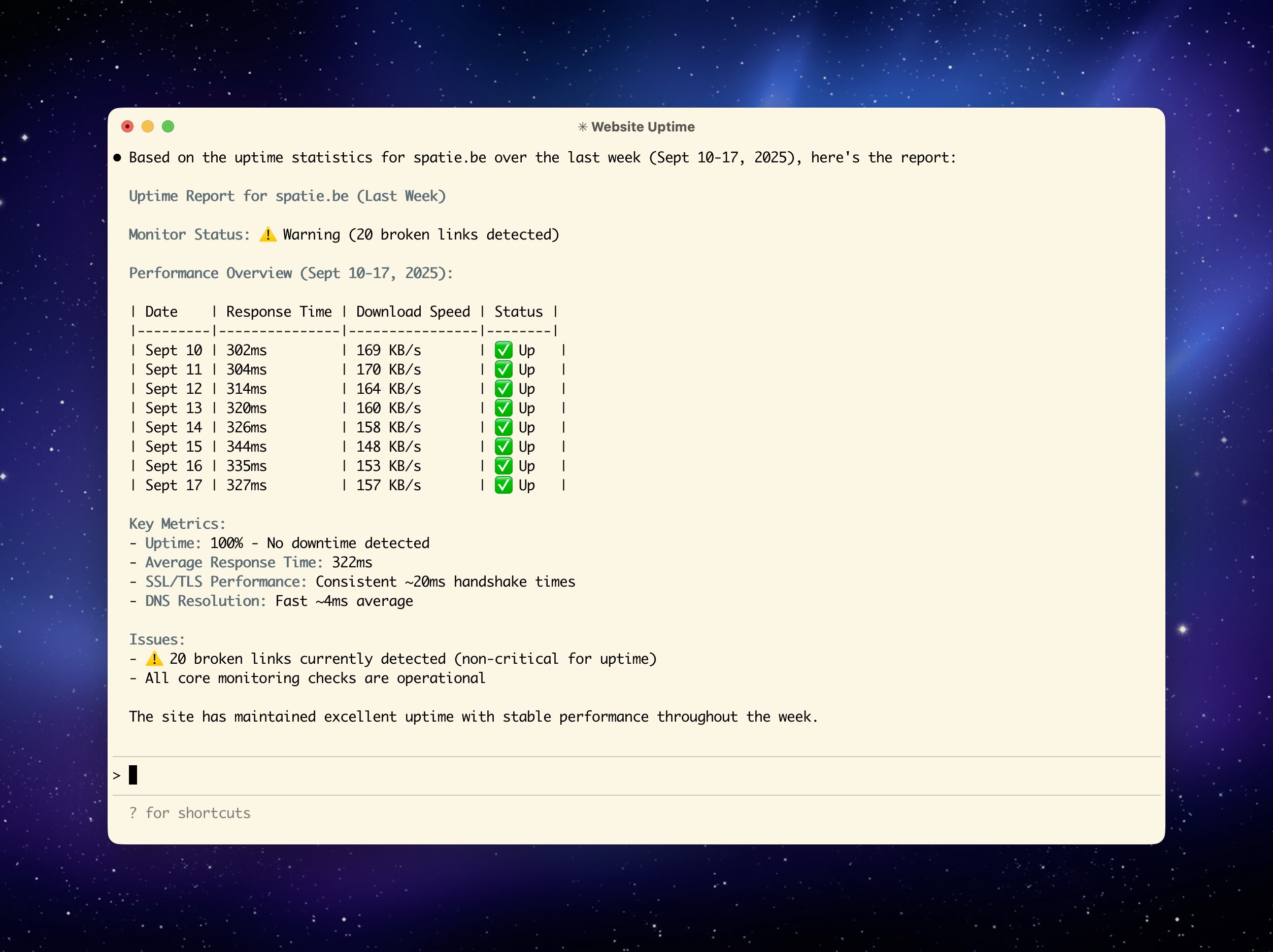Close the Website Uptime window
This screenshot has width=1273, height=952.
[128, 126]
